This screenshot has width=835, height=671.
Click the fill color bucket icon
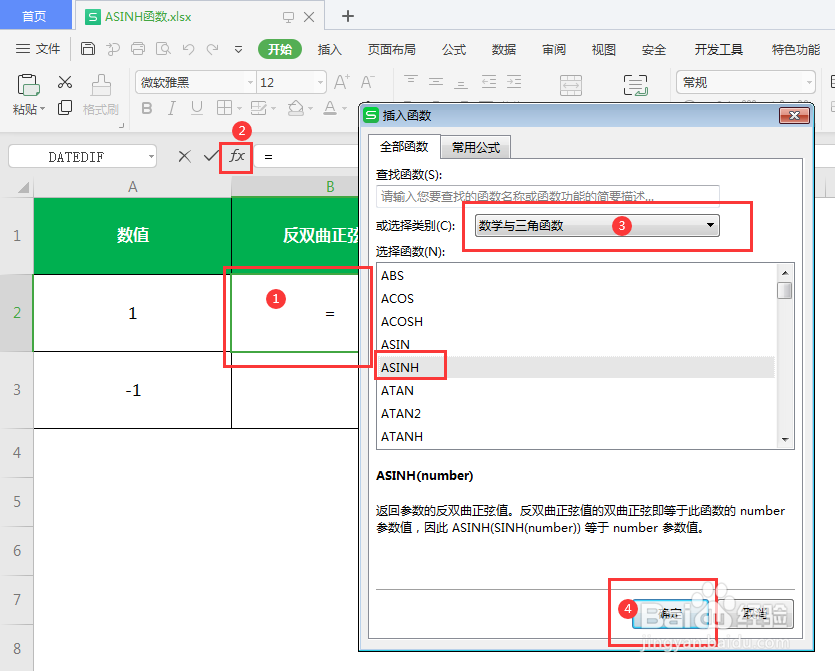coord(296,108)
